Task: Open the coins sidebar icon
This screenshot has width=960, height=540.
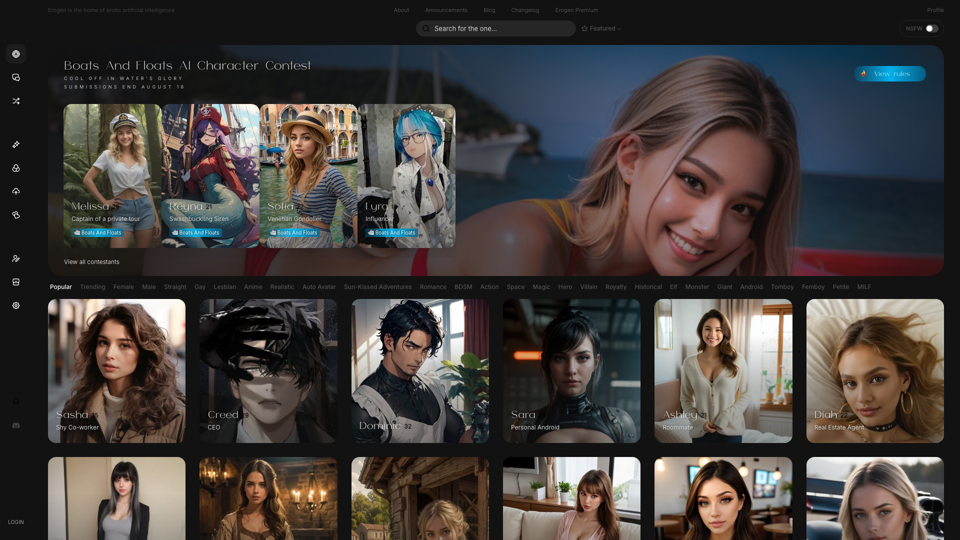Action: tap(16, 215)
